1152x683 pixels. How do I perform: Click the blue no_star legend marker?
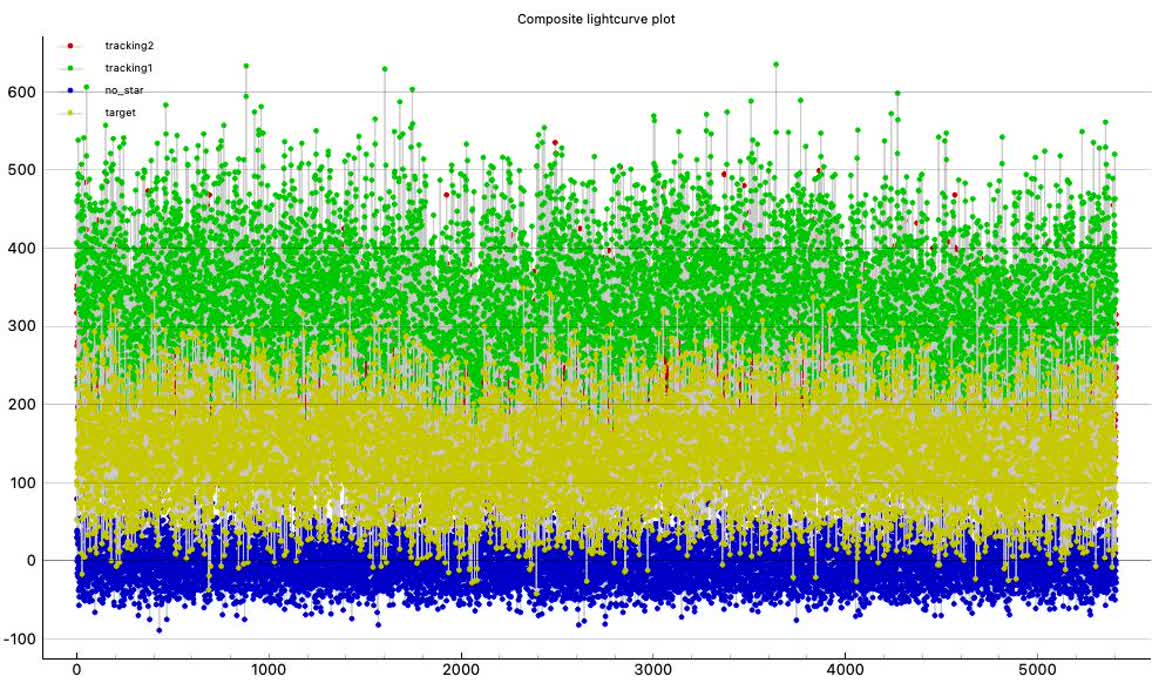tap(69, 90)
